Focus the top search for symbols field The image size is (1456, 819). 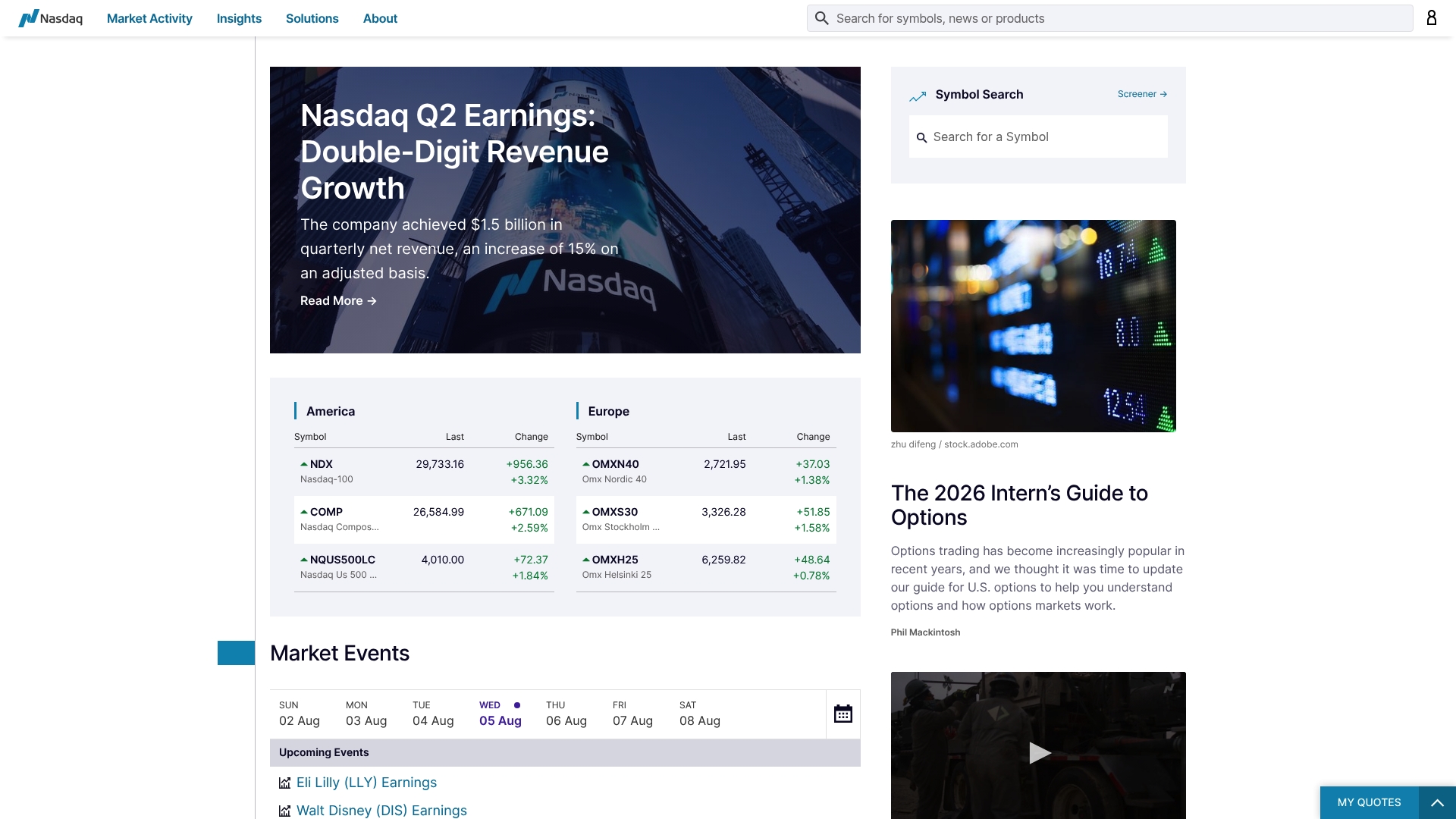[1109, 18]
